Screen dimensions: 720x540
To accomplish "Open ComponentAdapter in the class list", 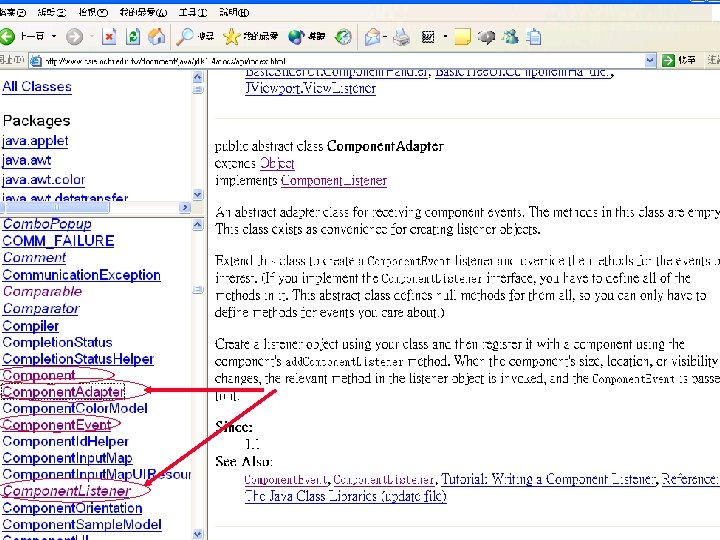I will click(x=63, y=392).
